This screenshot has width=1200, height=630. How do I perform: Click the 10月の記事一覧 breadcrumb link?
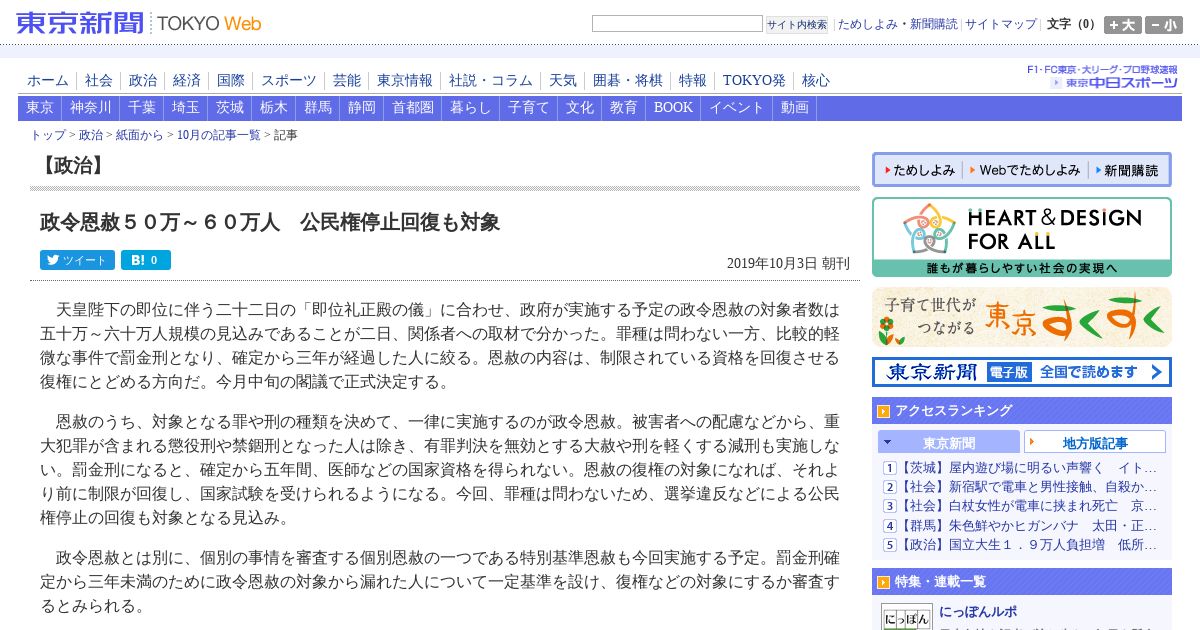tap(219, 135)
